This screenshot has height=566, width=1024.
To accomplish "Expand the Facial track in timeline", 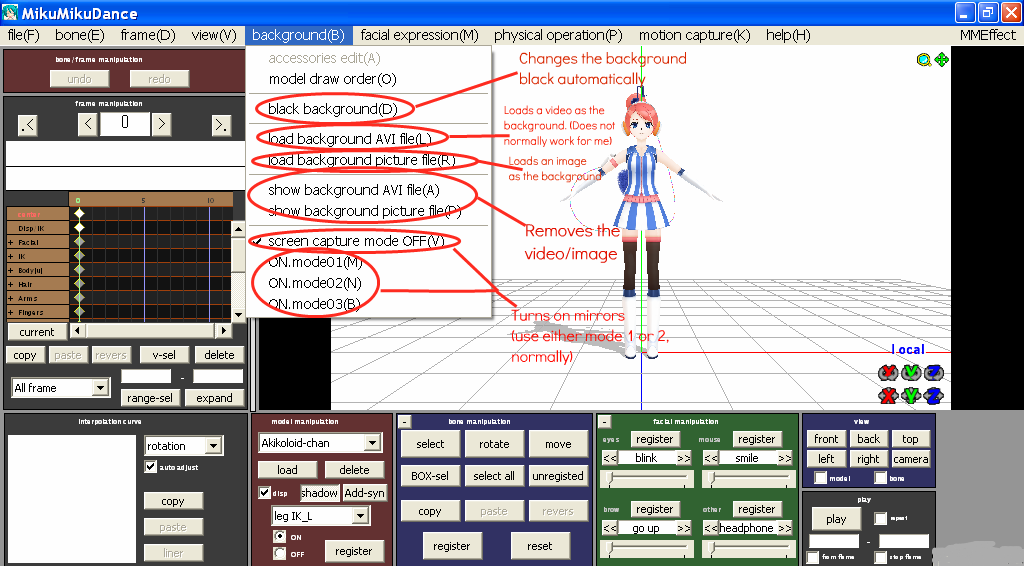I will click(10, 242).
